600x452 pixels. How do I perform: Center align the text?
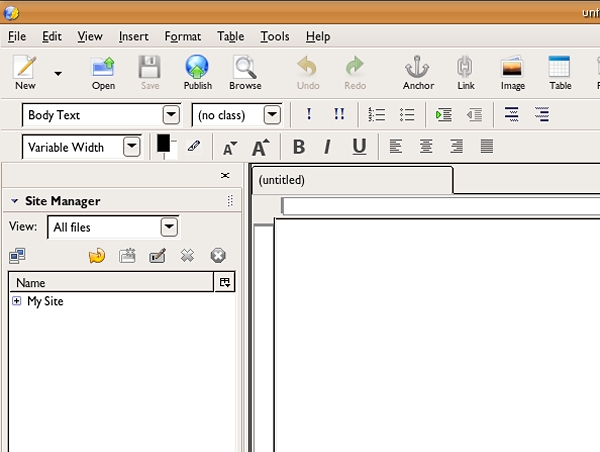point(426,147)
